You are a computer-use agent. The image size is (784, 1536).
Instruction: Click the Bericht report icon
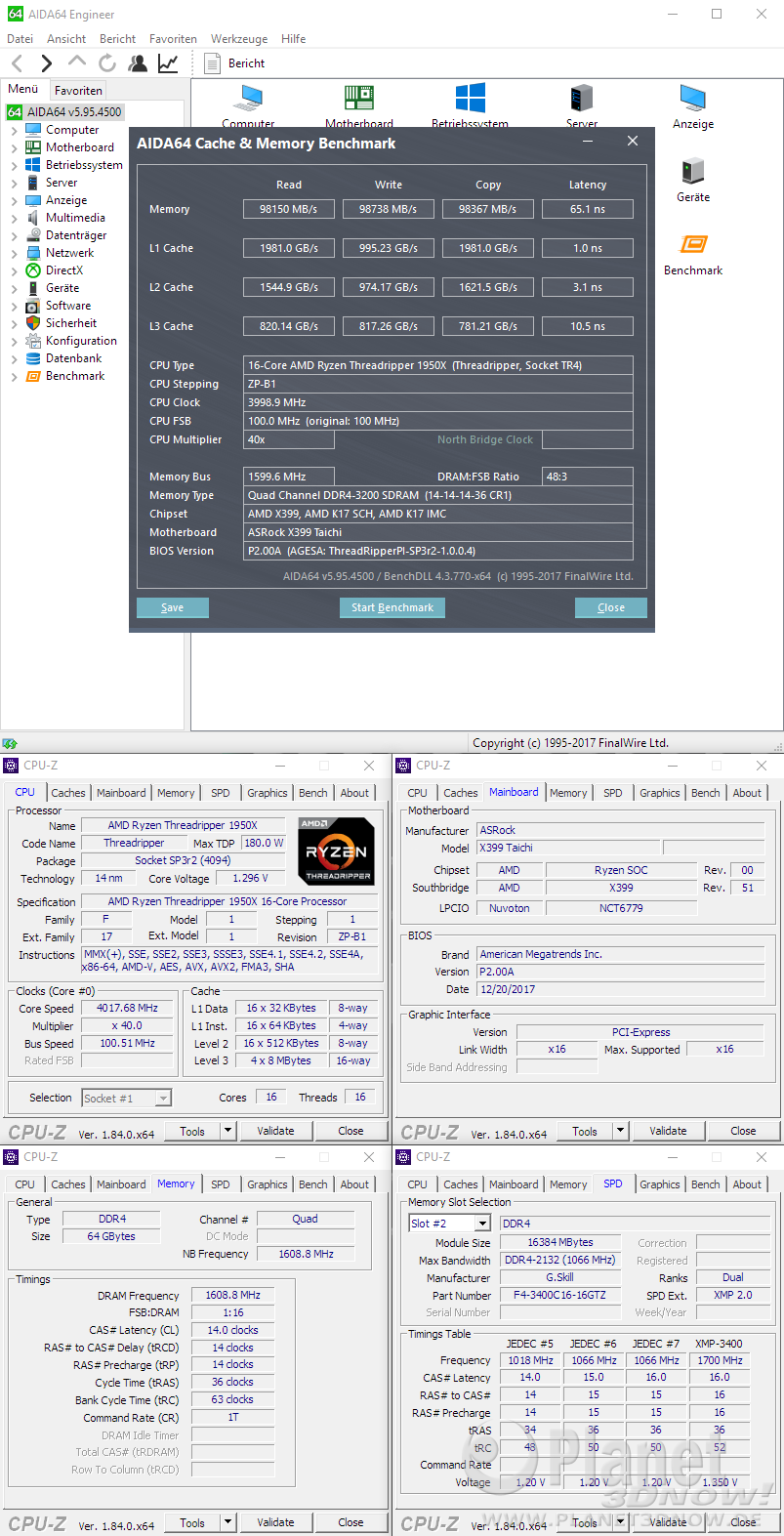click(212, 63)
